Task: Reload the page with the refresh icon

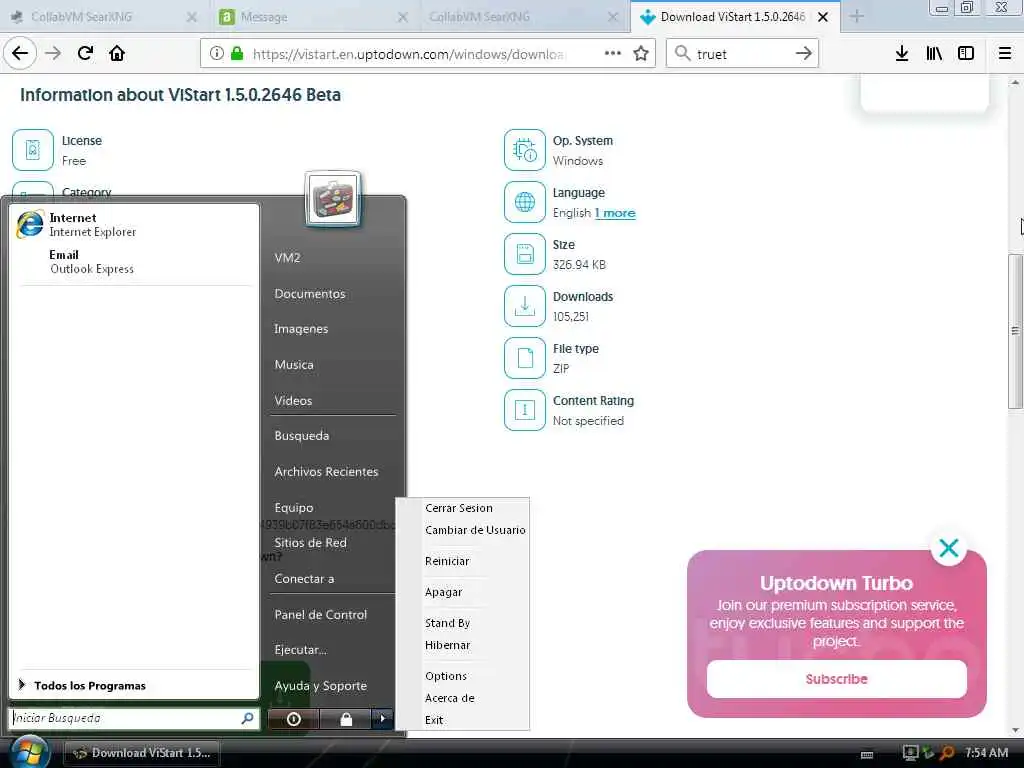Action: coord(86,53)
